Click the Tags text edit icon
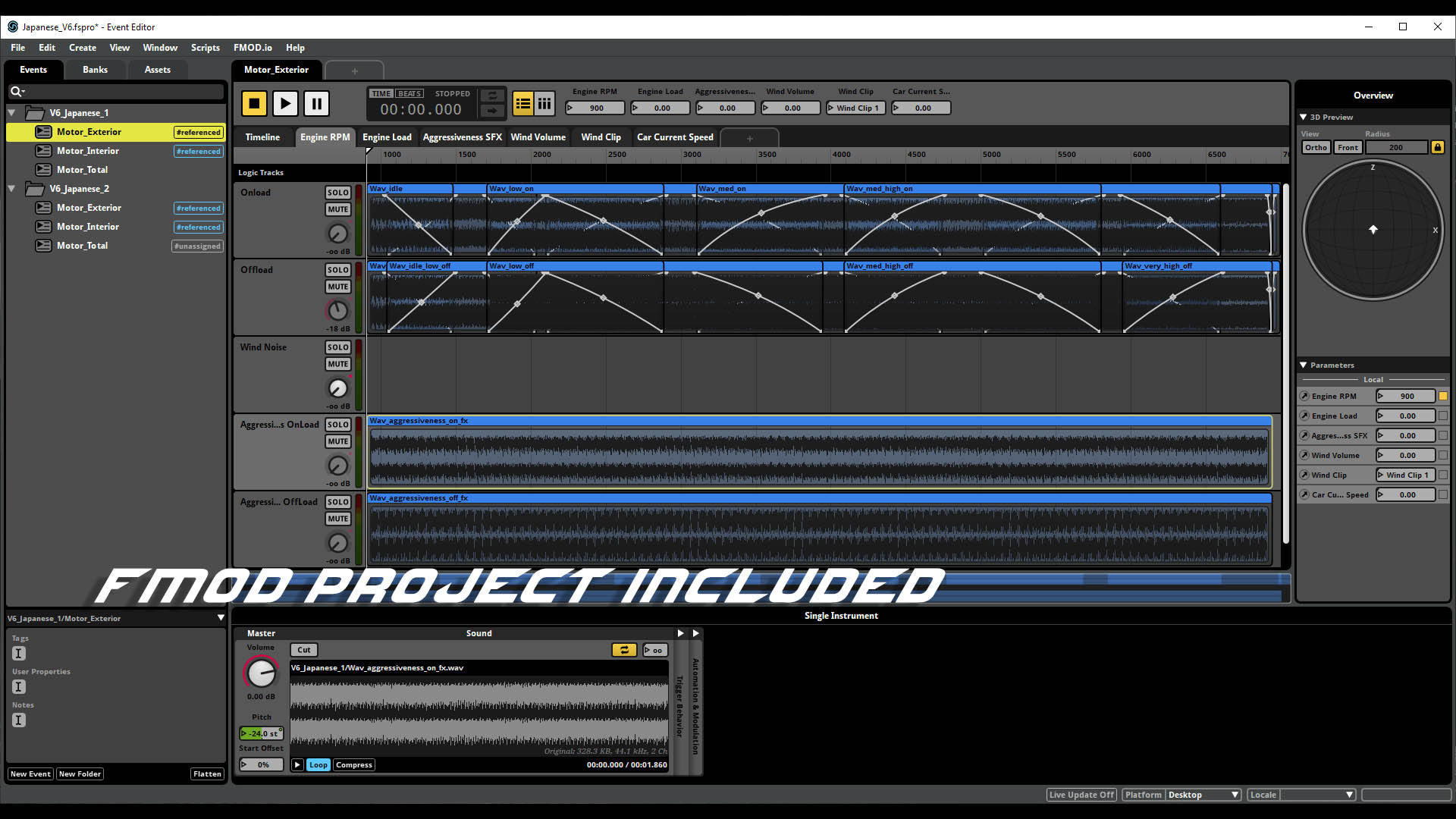Viewport: 1456px width, 819px height. pos(19,654)
